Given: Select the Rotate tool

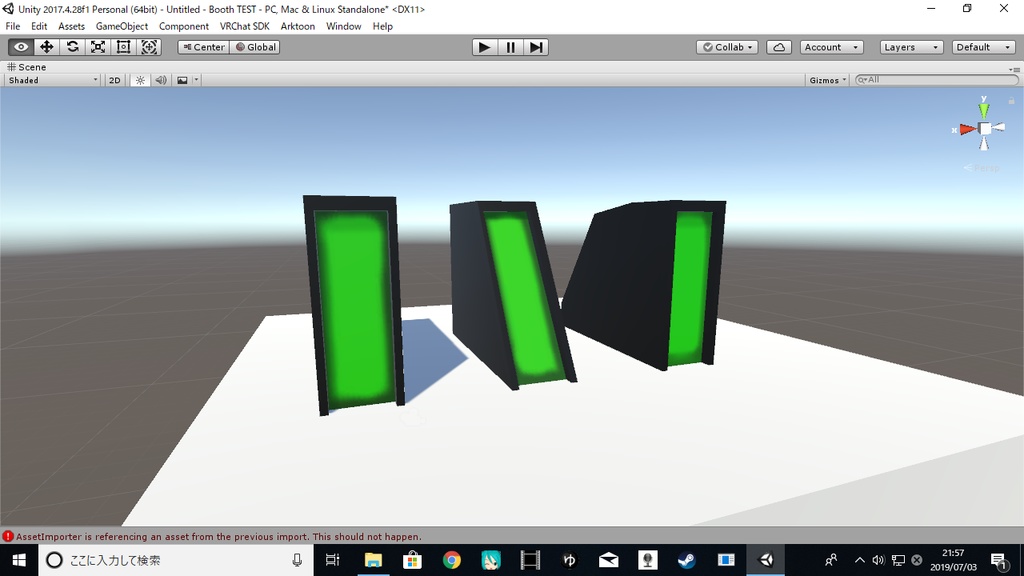Looking at the screenshot, I should pos(72,47).
